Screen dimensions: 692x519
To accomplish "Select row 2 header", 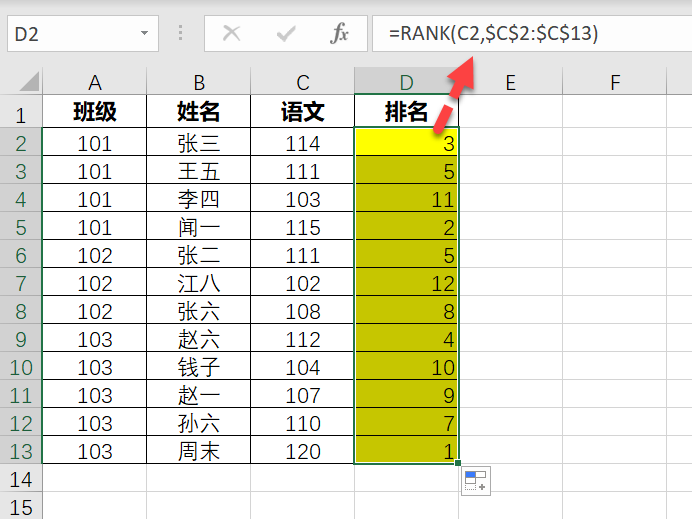I will click(21, 143).
